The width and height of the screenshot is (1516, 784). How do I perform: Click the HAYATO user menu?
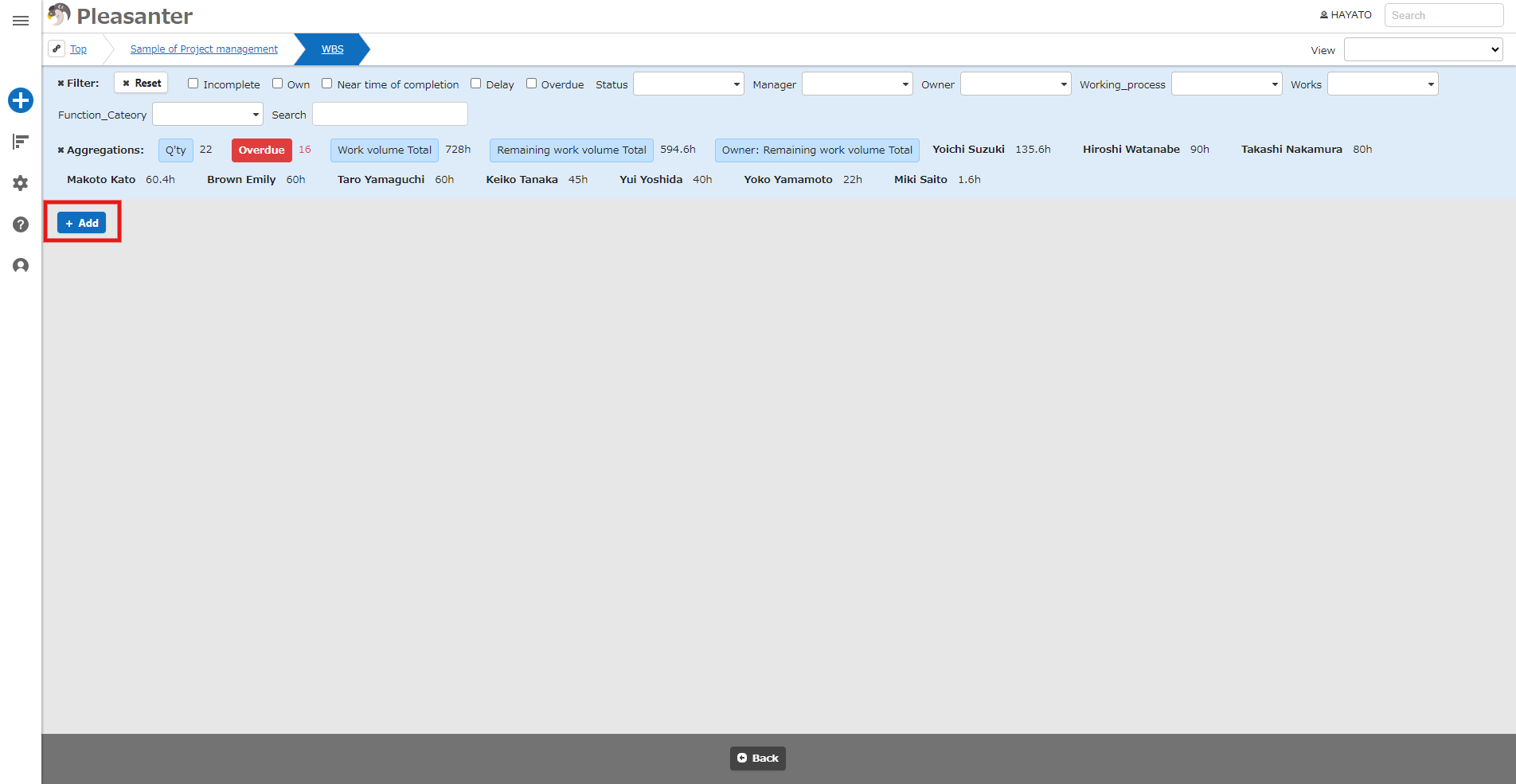point(1346,15)
